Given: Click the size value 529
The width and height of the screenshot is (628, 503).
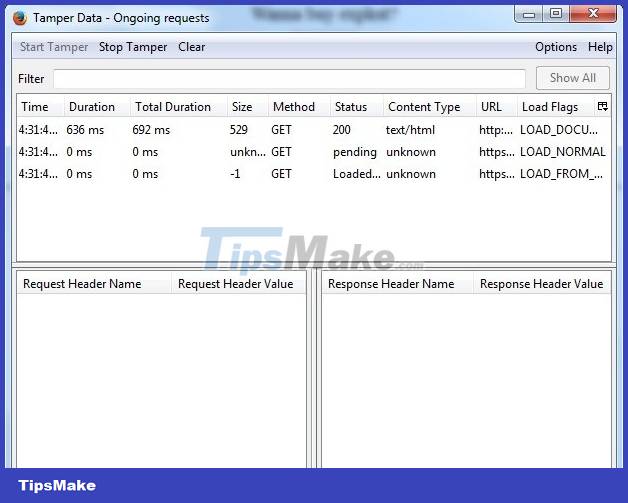Looking at the screenshot, I should coord(239,130).
